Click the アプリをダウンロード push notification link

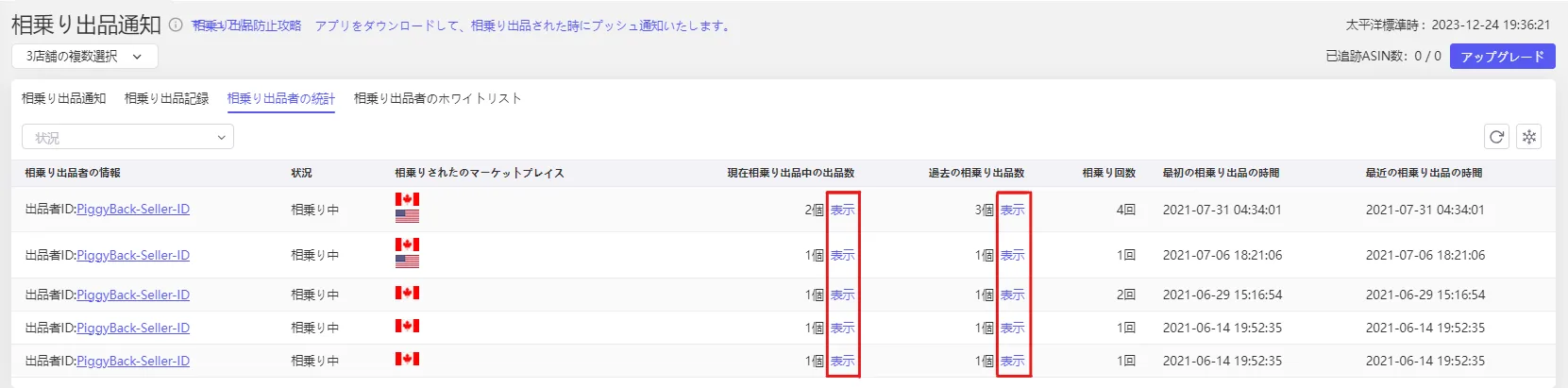(524, 25)
